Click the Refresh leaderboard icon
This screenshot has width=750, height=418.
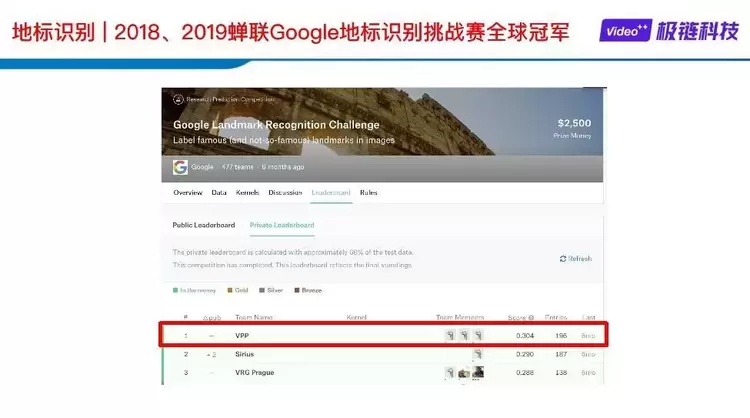563,259
